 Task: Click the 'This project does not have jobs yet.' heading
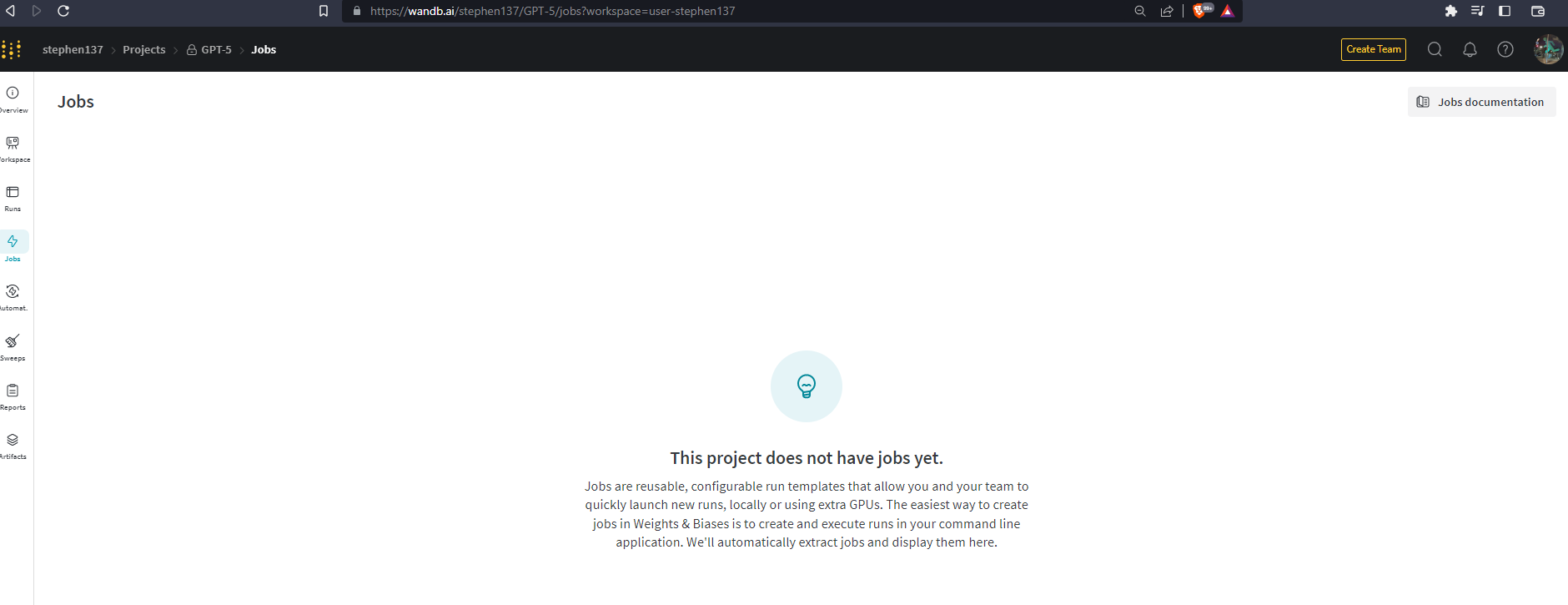807,458
